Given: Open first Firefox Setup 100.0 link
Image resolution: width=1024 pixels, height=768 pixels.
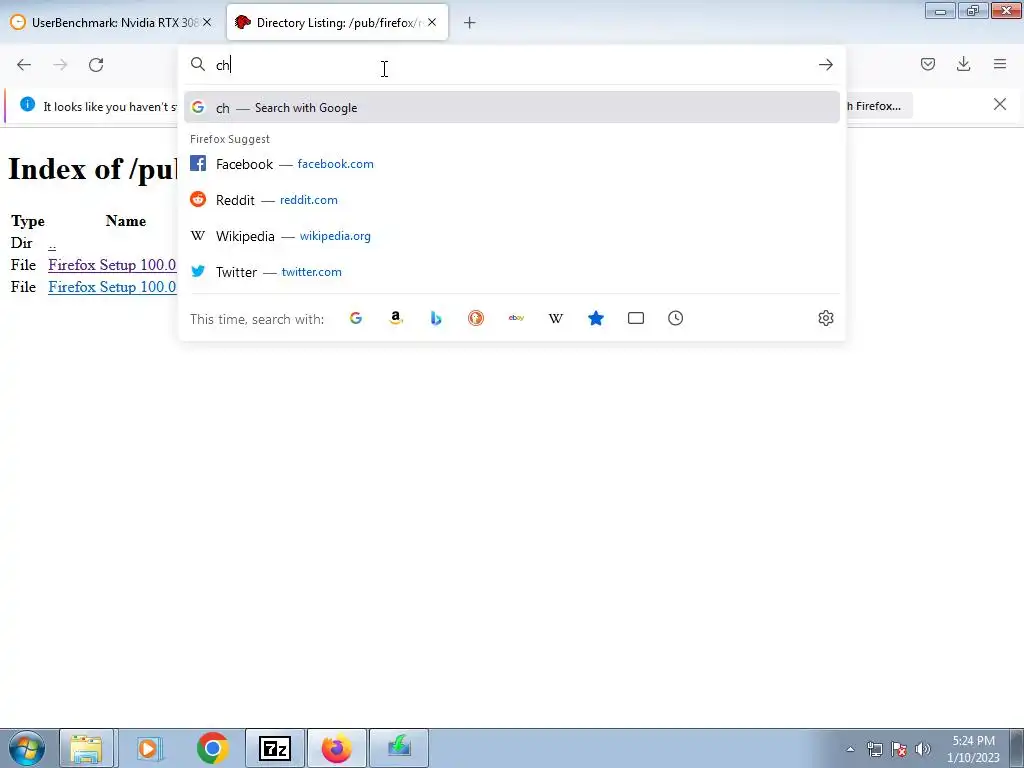Looking at the screenshot, I should (x=112, y=264).
